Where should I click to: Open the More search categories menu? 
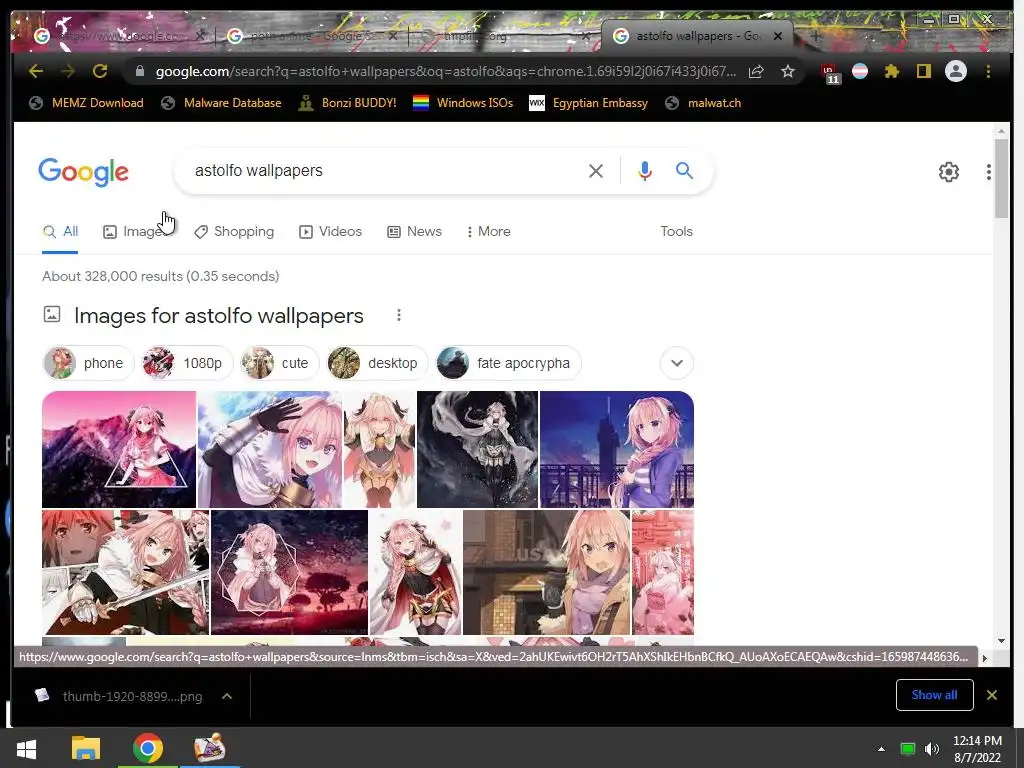[488, 231]
